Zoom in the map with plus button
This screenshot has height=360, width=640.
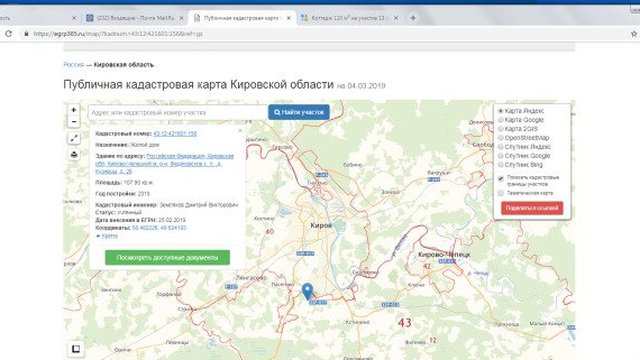point(73,110)
